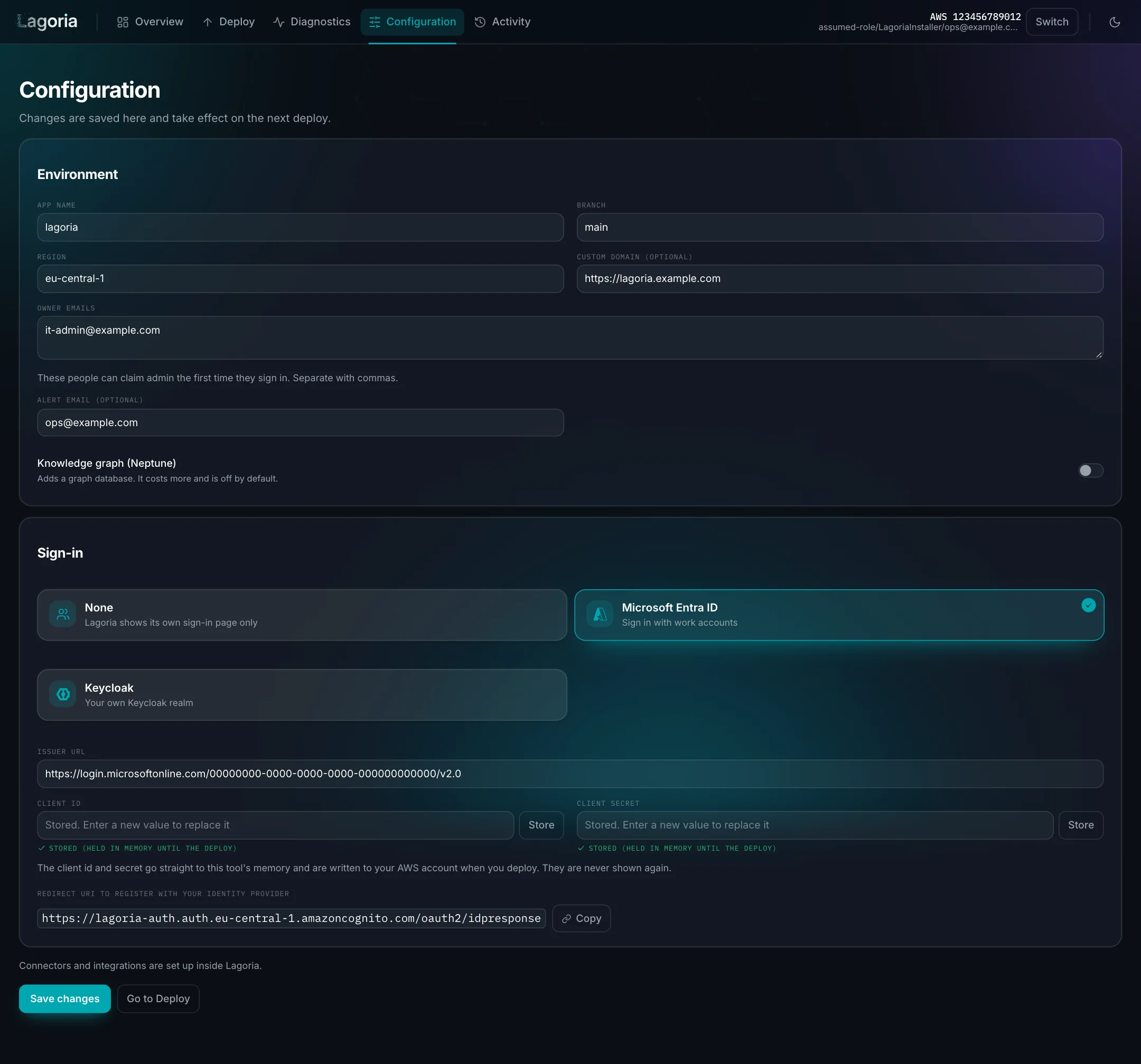1141x1064 pixels.
Task: Click the App Name field
Action: 300,227
